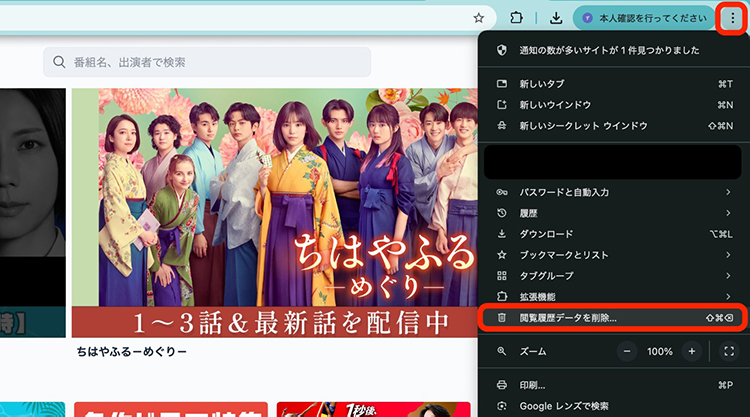Open the 通知の数が多いサイト safety notice
Screen dimensions: 750x417
(x=613, y=50)
